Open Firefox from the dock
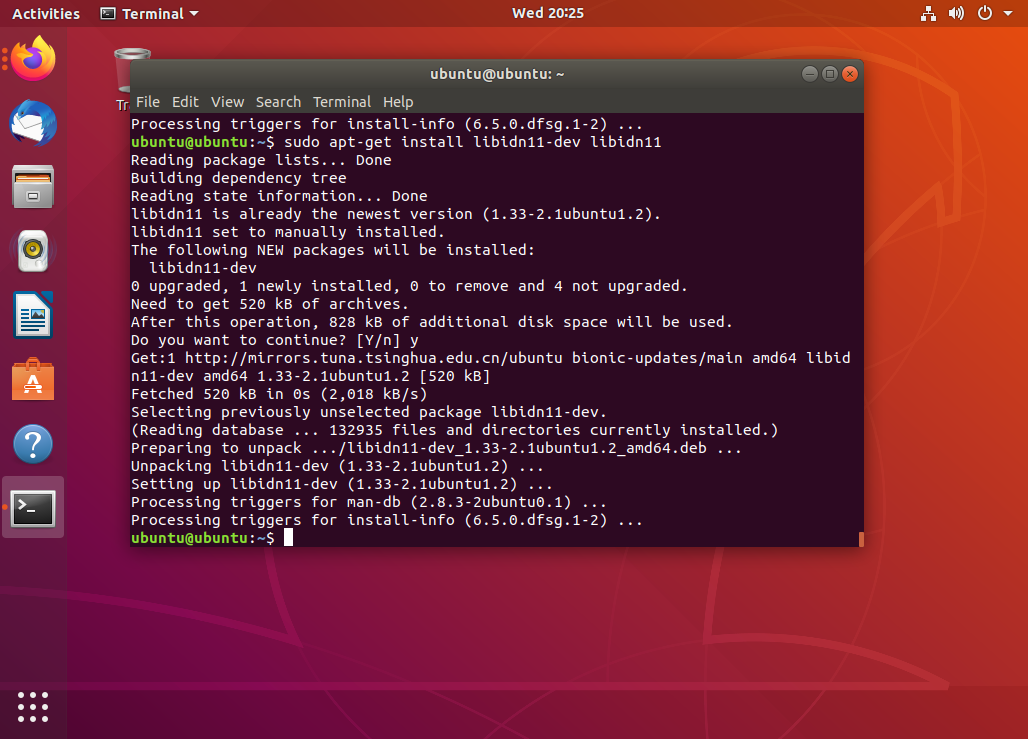 click(x=33, y=60)
